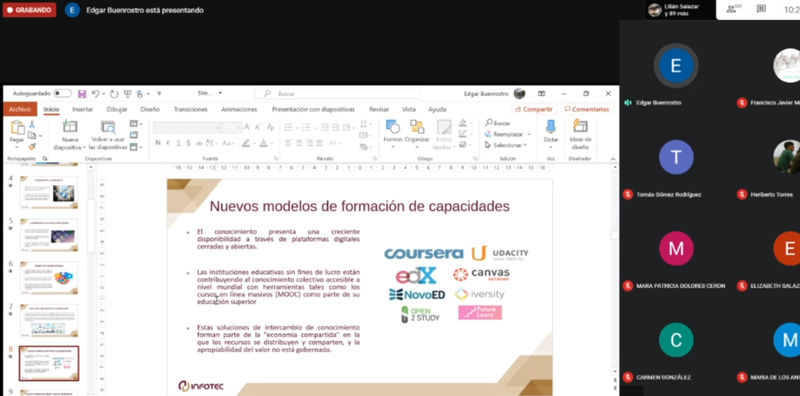Click the Compartir button
The width and height of the screenshot is (800, 396).
pos(534,109)
